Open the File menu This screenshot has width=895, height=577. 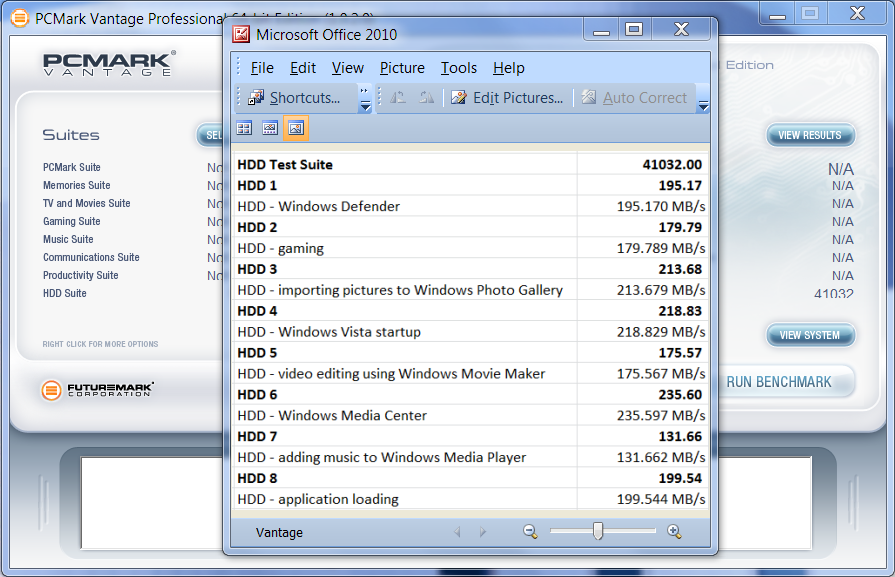(x=262, y=68)
